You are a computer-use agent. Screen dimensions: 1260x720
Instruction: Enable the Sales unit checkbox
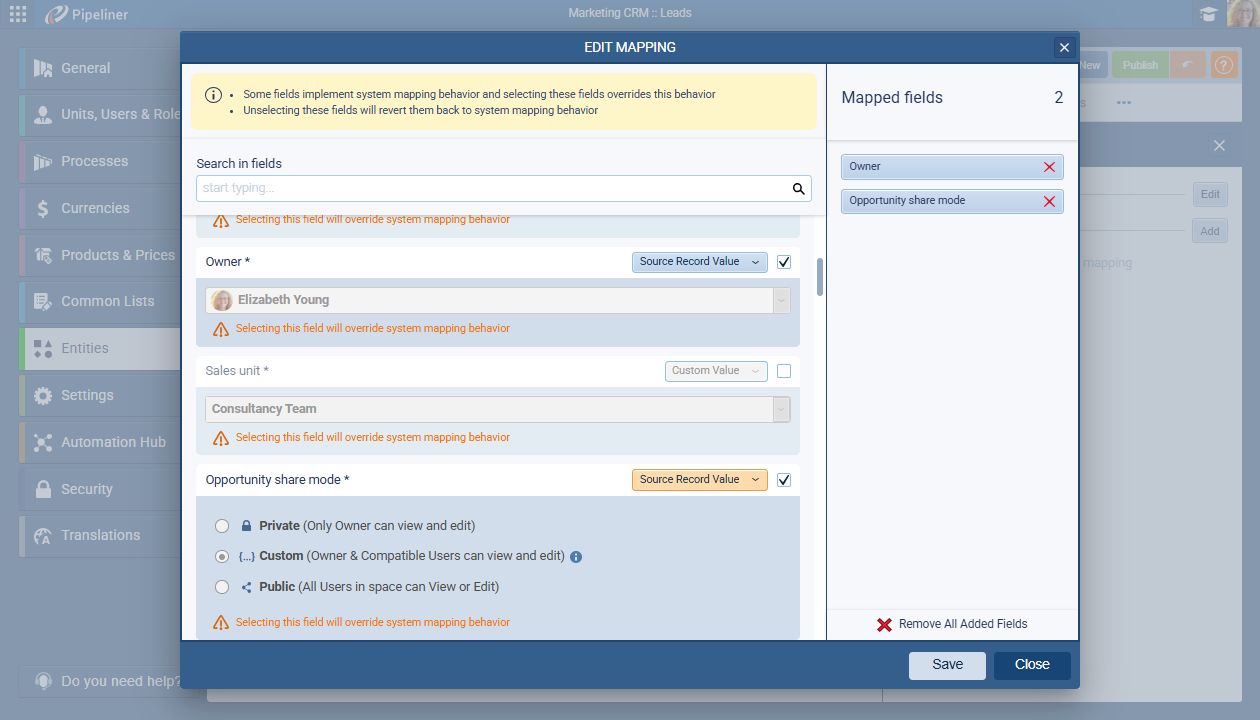pyautogui.click(x=784, y=371)
